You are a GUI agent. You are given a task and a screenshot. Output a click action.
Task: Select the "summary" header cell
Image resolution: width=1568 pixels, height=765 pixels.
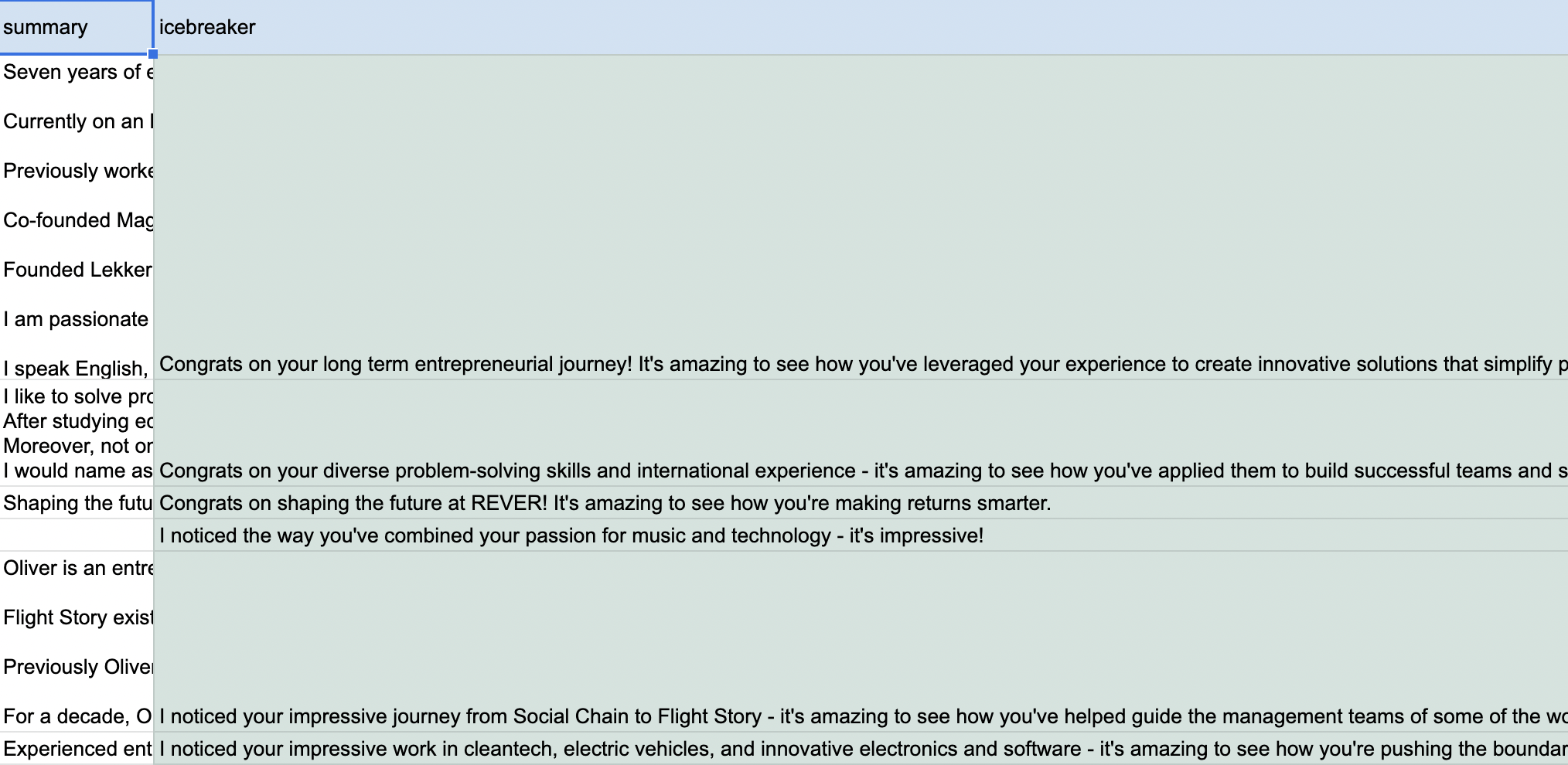(x=76, y=28)
